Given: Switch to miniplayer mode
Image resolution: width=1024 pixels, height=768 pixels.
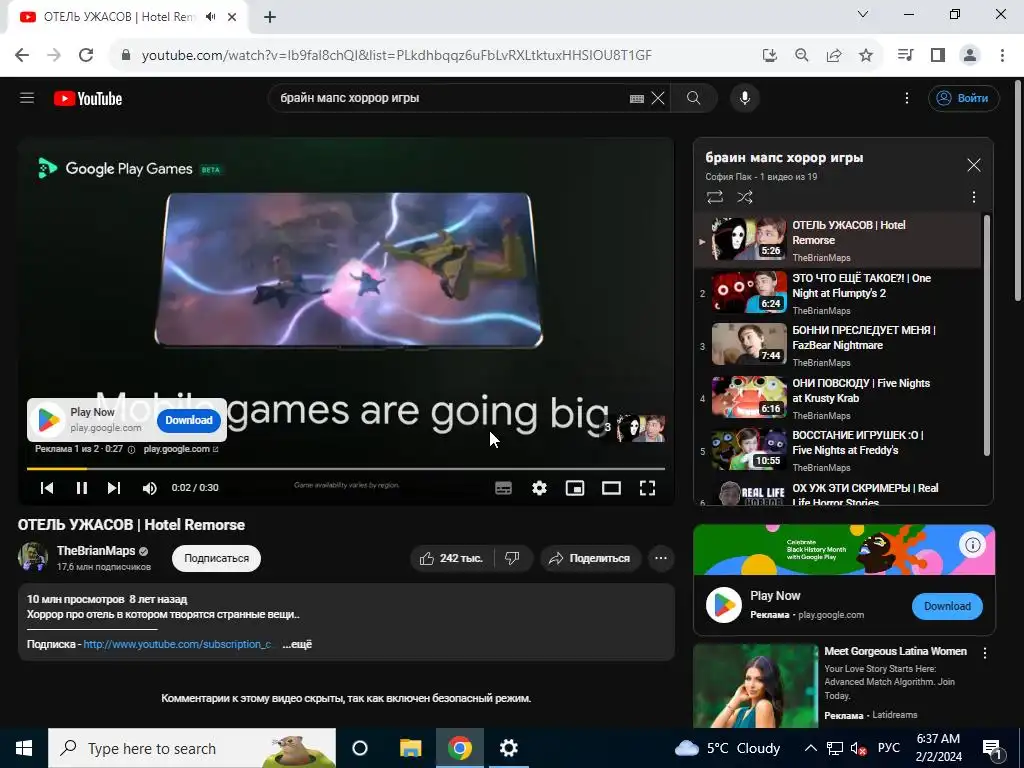Looking at the screenshot, I should click(575, 488).
